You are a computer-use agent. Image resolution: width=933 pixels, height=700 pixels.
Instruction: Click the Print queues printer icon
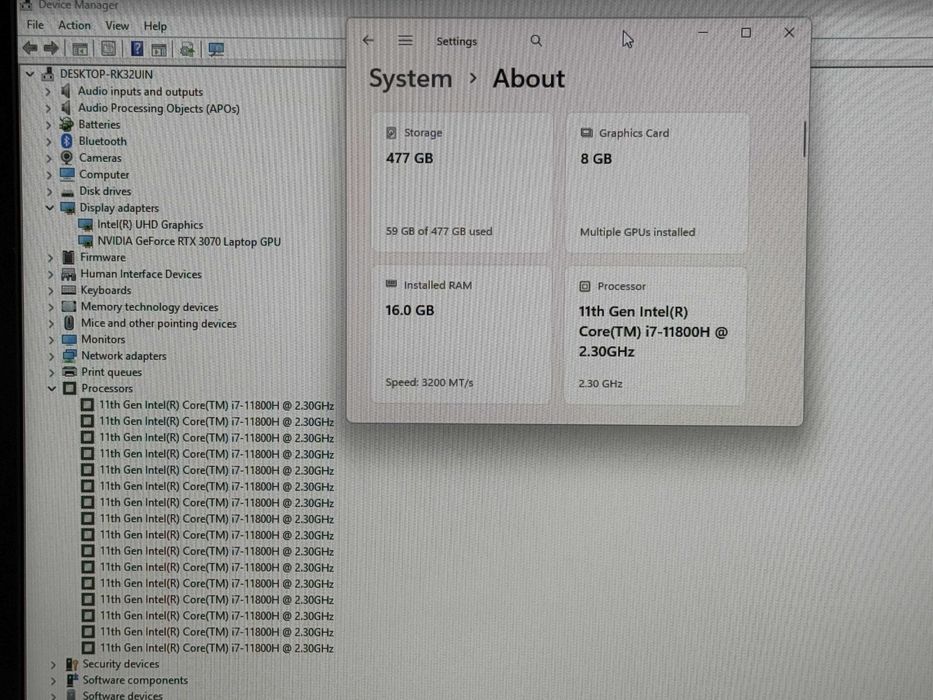[x=70, y=372]
